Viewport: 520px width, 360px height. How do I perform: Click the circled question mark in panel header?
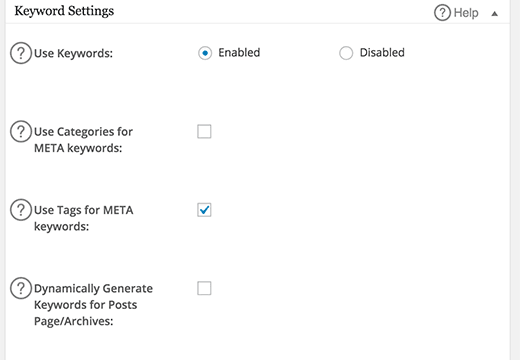coord(442,13)
